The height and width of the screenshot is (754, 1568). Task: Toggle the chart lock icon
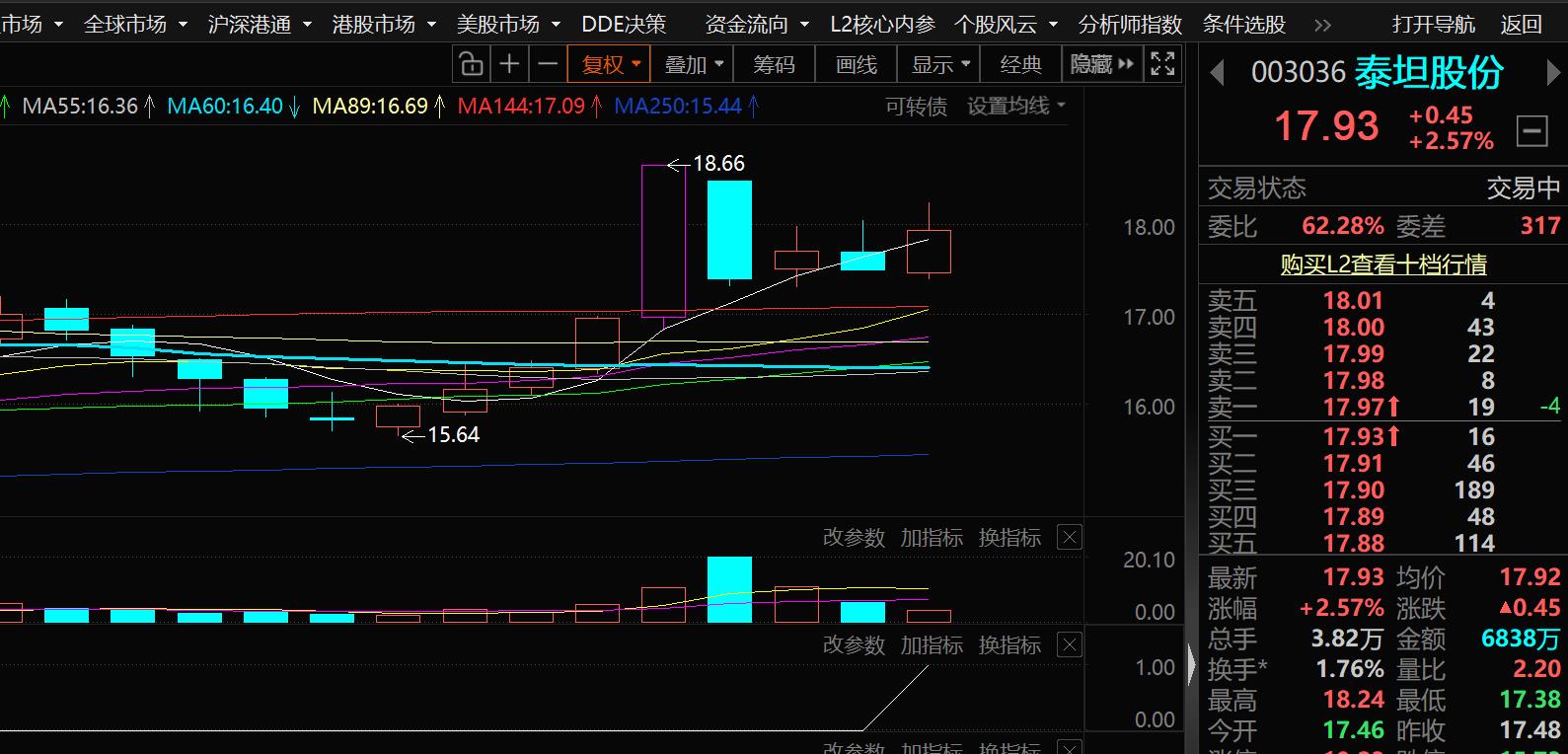472,65
